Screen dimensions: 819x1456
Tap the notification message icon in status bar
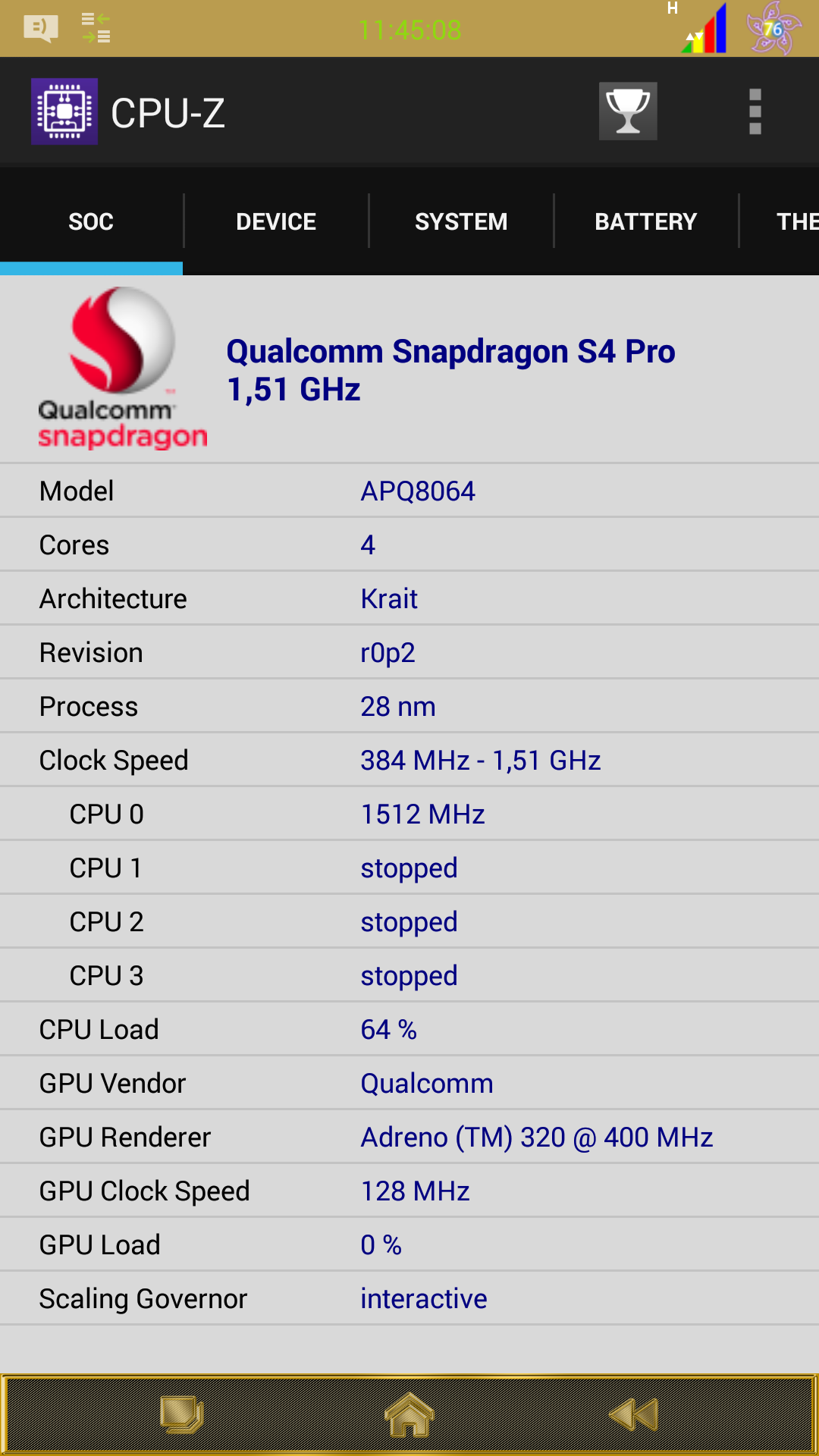click(x=41, y=29)
